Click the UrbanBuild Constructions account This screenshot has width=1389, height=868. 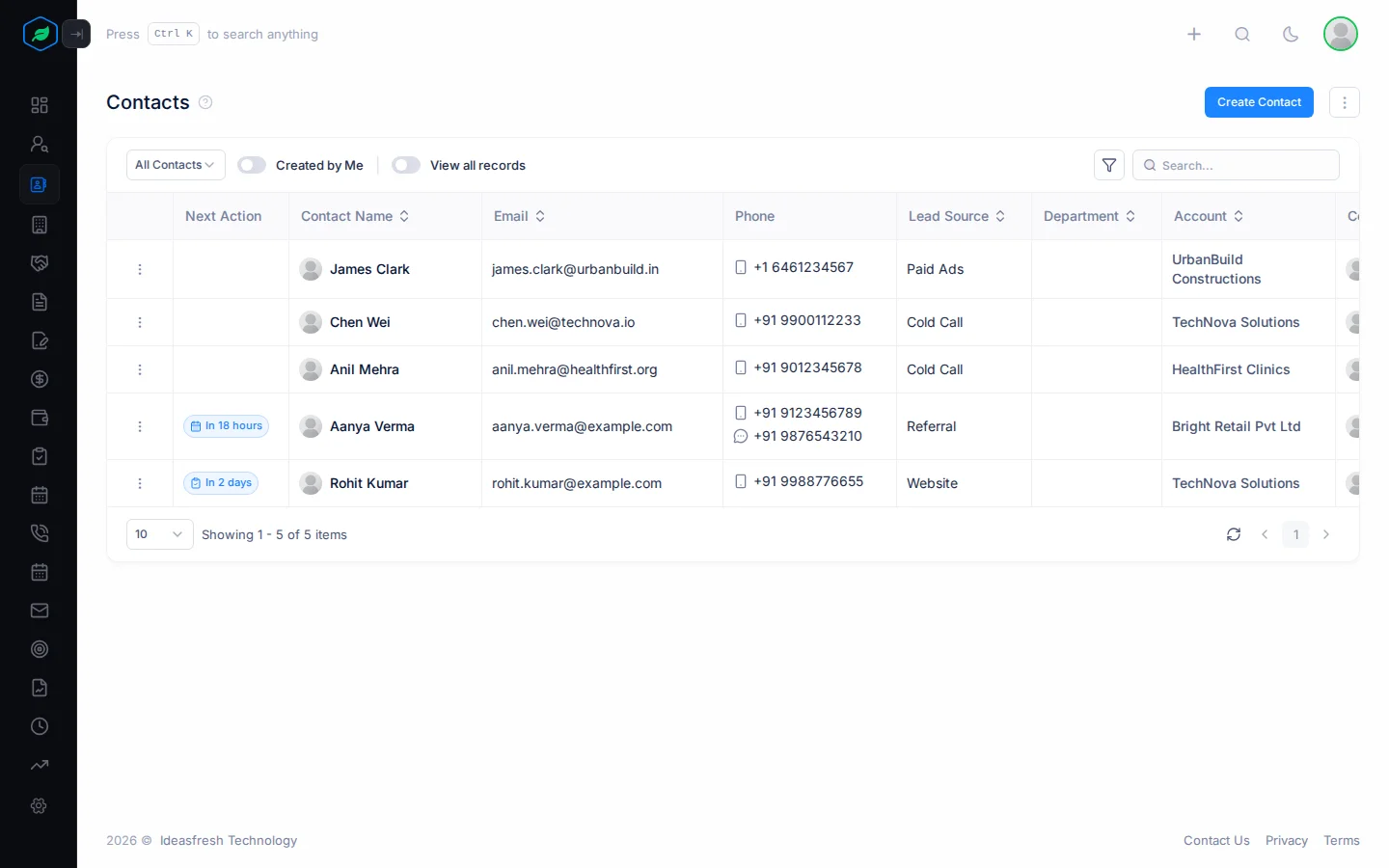(1216, 269)
